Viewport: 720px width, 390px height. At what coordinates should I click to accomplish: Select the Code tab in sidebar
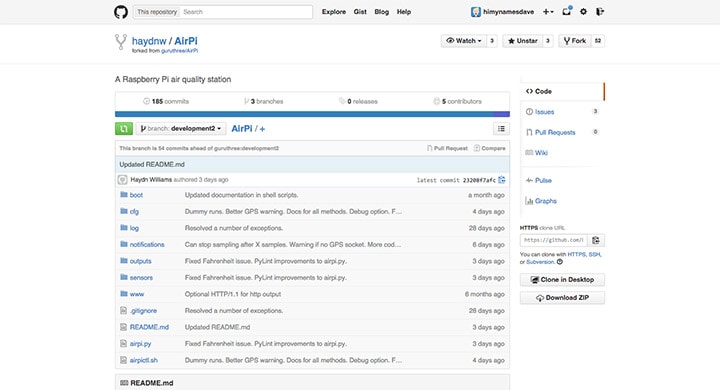[562, 91]
